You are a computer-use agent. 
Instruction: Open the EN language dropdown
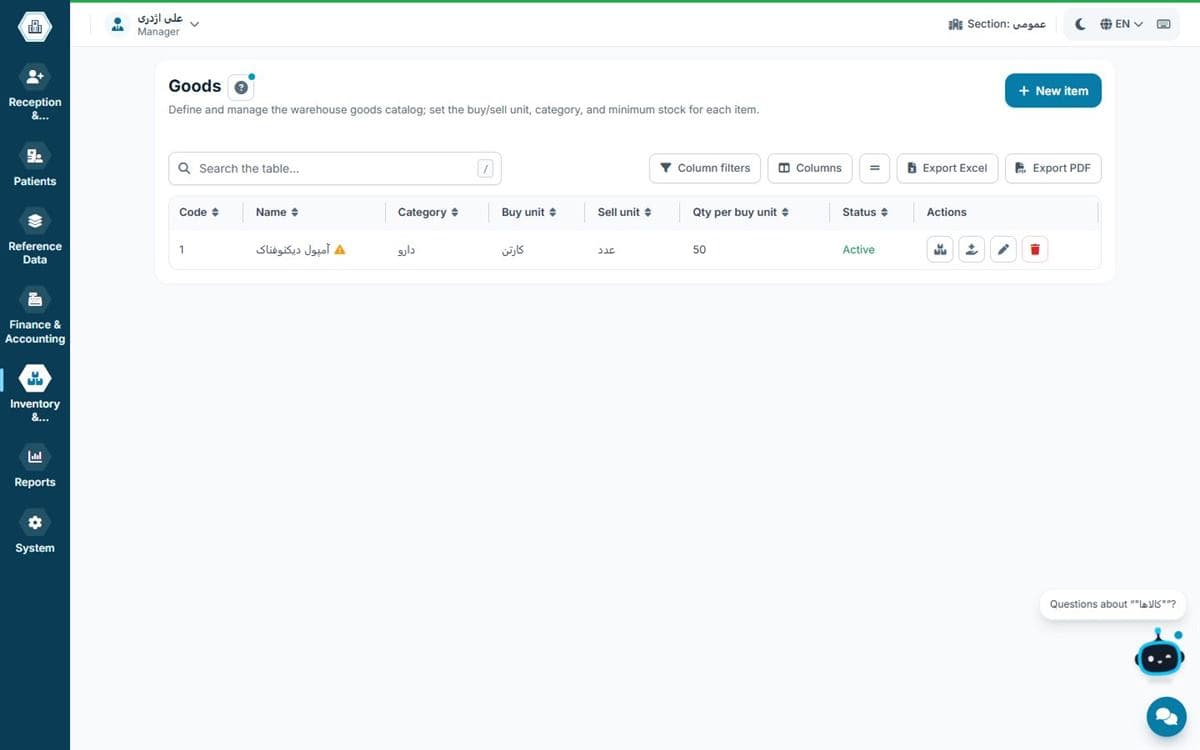[x=1121, y=24]
